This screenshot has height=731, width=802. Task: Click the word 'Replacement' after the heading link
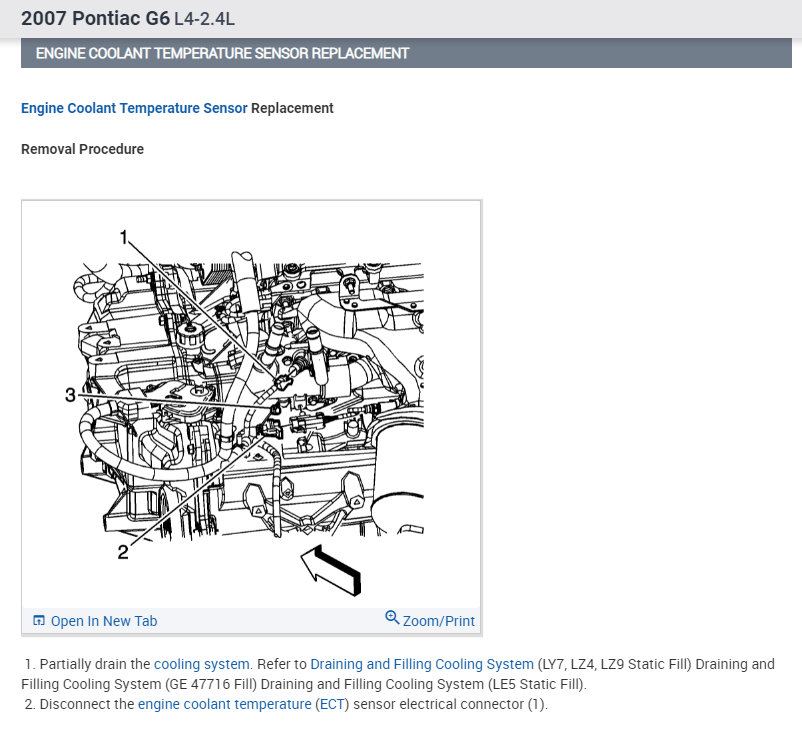click(x=292, y=108)
